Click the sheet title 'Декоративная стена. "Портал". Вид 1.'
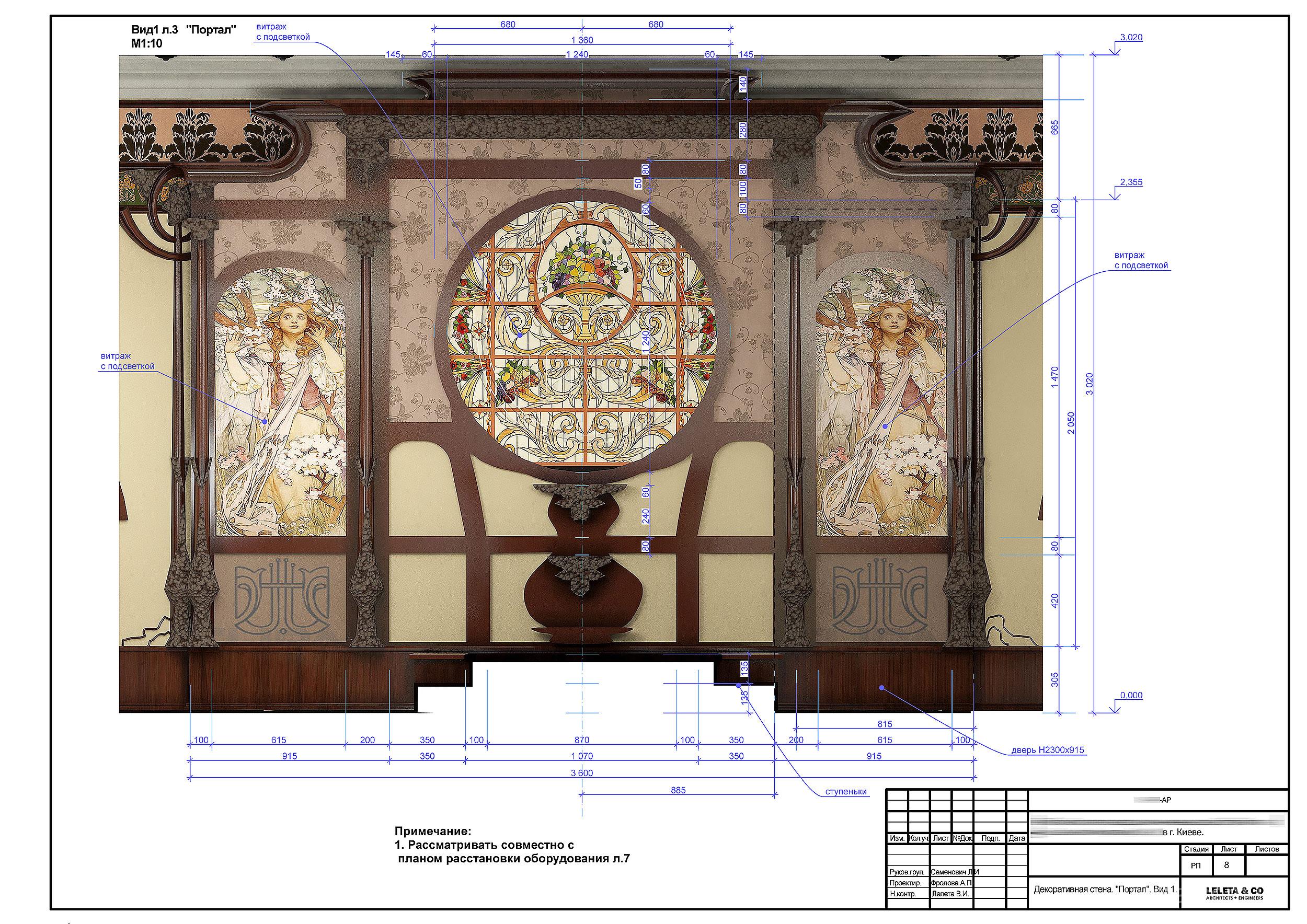Viewport: 1307px width, 924px height. (x=1105, y=890)
